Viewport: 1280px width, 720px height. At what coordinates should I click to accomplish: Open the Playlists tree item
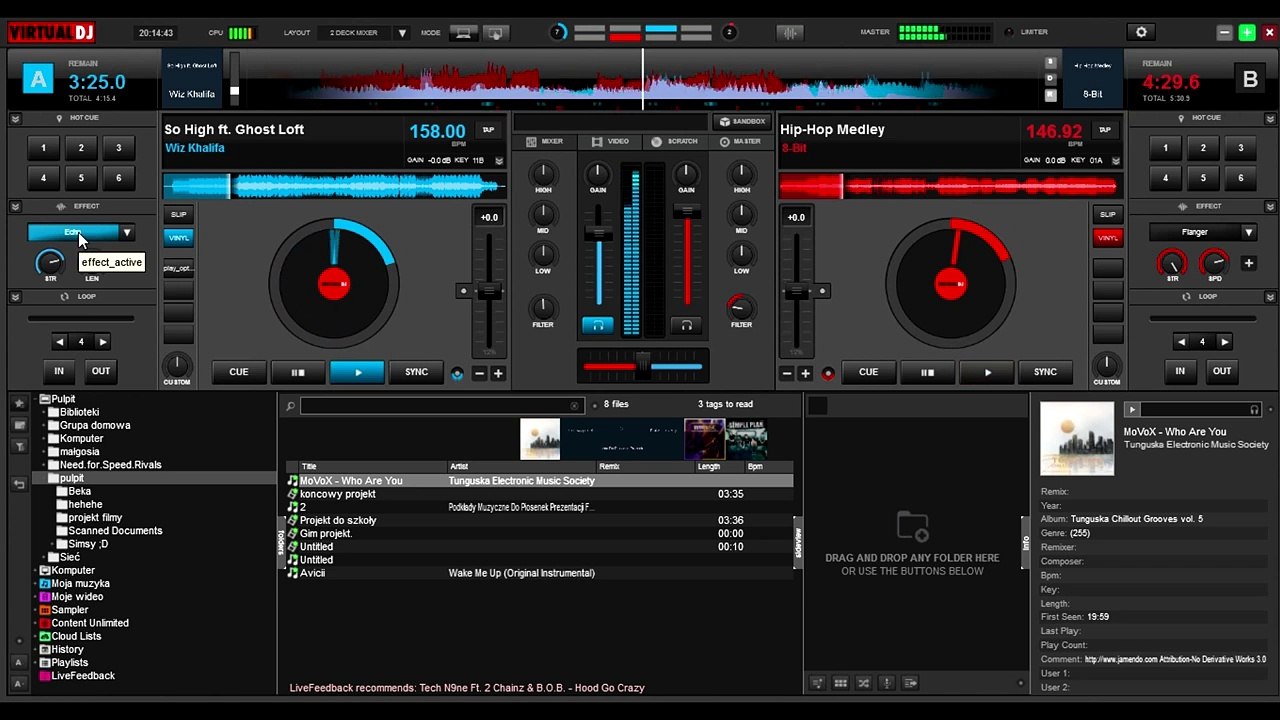tap(70, 662)
